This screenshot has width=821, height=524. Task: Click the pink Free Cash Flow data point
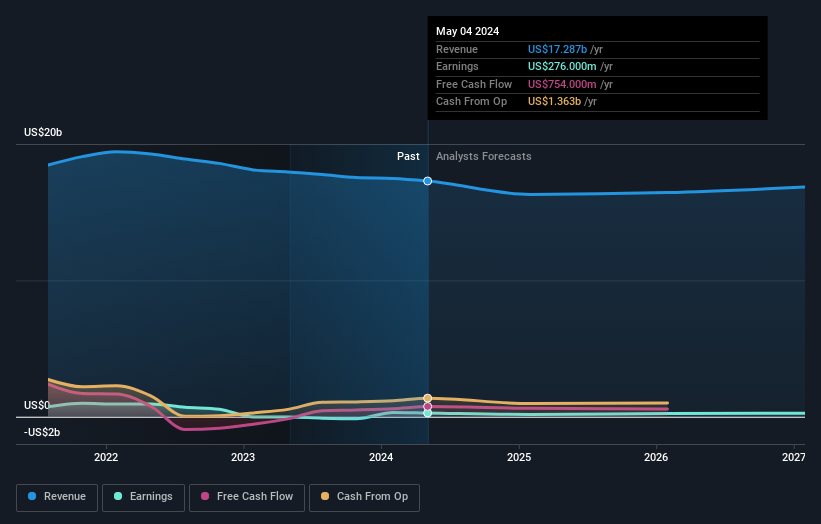point(428,406)
